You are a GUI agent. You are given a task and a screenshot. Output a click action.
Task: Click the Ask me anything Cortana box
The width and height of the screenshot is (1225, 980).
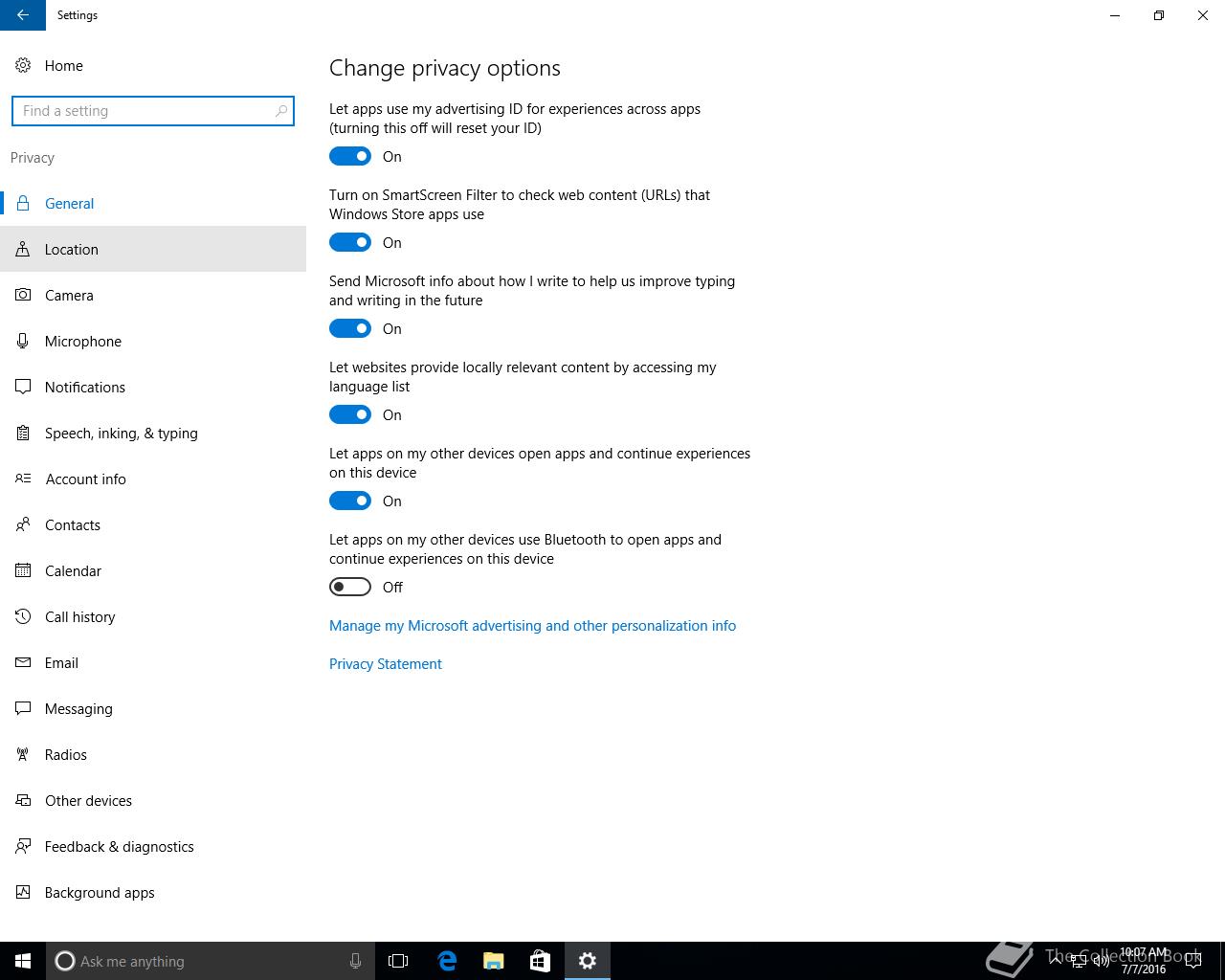[x=211, y=961]
